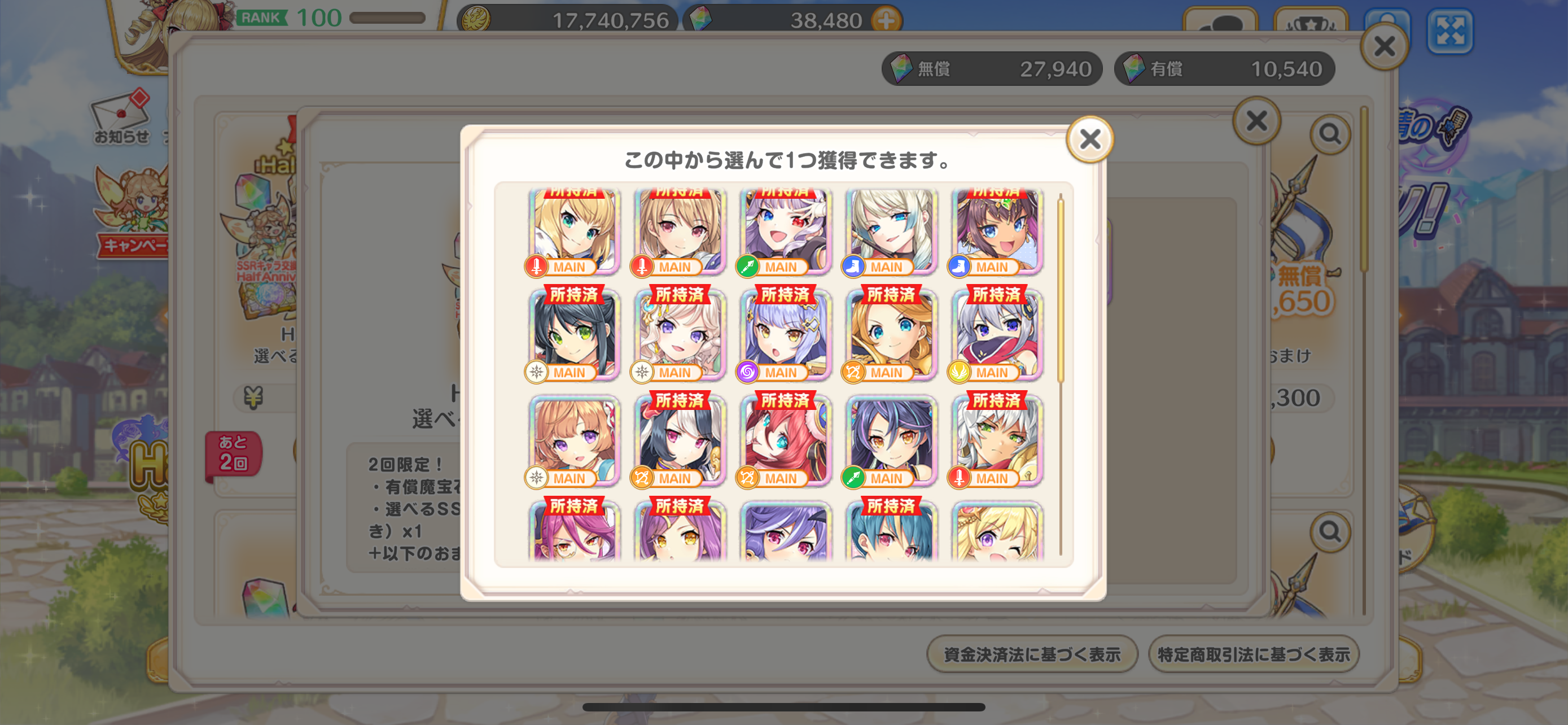The height and width of the screenshot is (725, 1568).
Task: Close the character selection popup
Action: click(x=1089, y=139)
